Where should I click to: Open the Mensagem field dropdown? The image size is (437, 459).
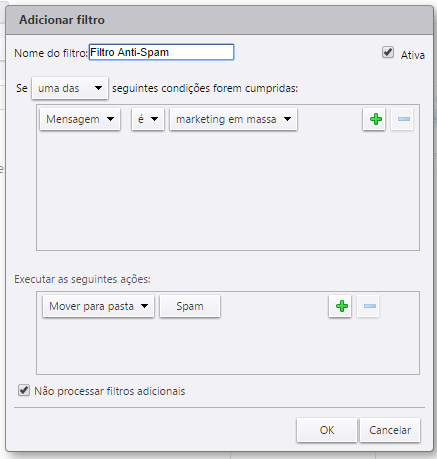click(x=80, y=119)
